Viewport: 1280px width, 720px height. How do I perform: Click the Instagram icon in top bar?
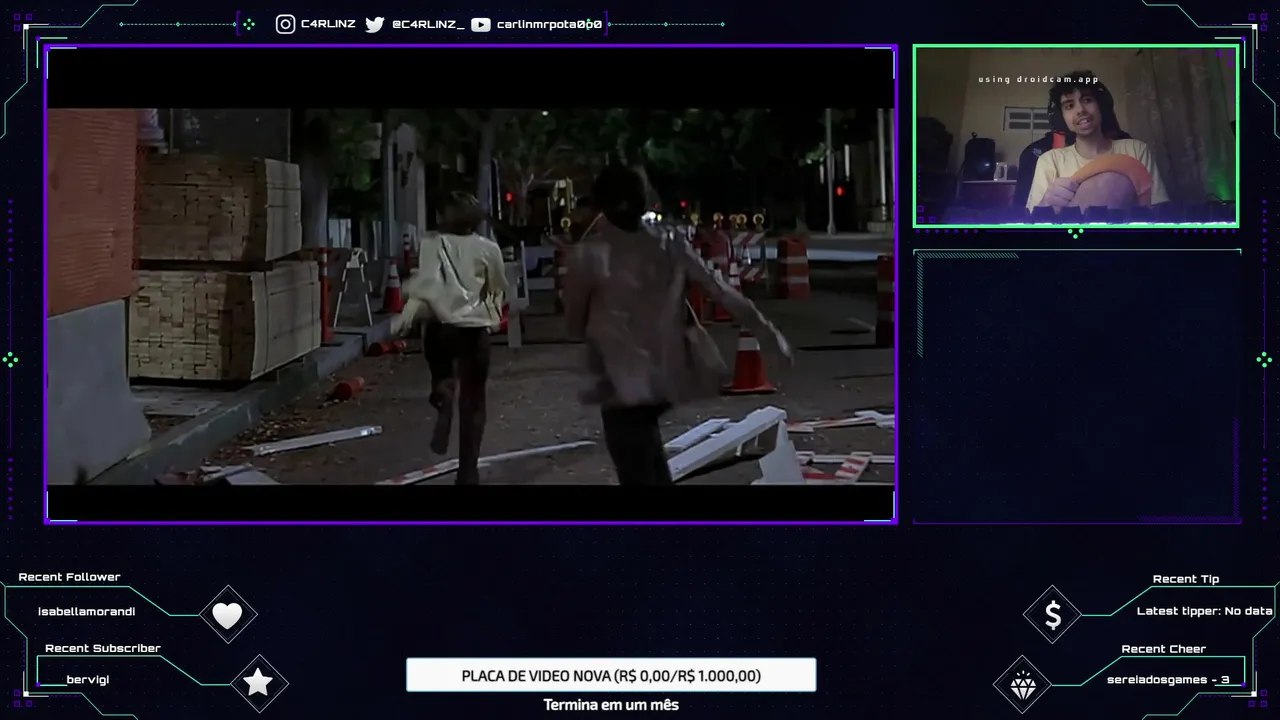point(286,24)
